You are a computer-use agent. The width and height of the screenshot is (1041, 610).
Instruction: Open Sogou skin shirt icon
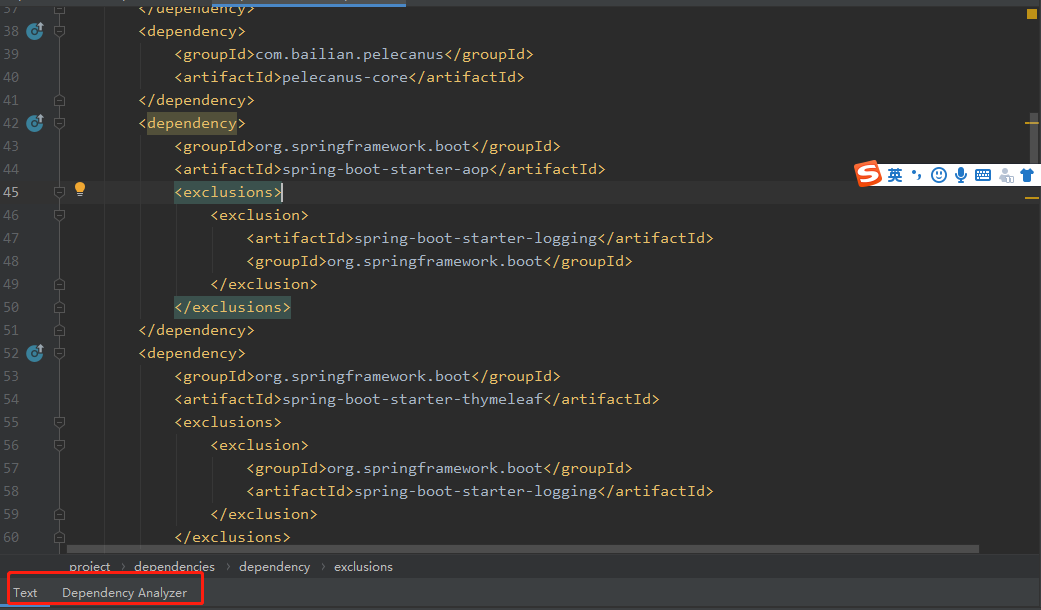click(1027, 175)
